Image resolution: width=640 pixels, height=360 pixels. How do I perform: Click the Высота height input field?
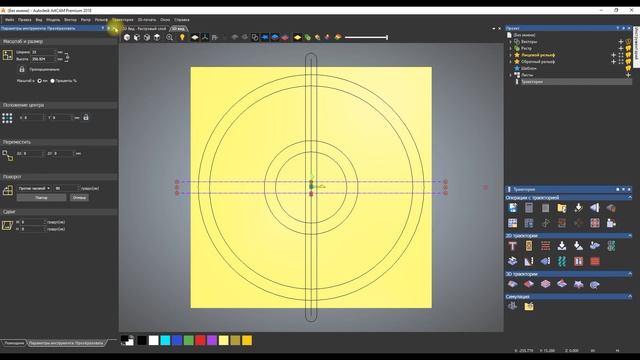point(43,59)
